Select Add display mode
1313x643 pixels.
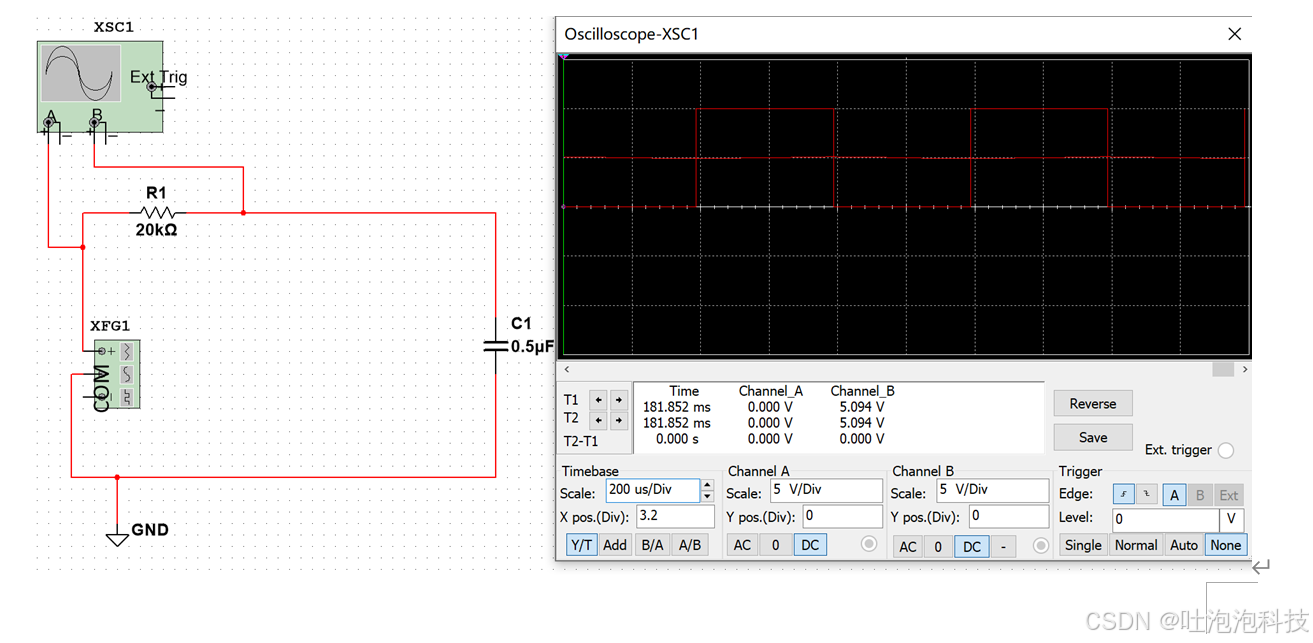click(x=615, y=545)
